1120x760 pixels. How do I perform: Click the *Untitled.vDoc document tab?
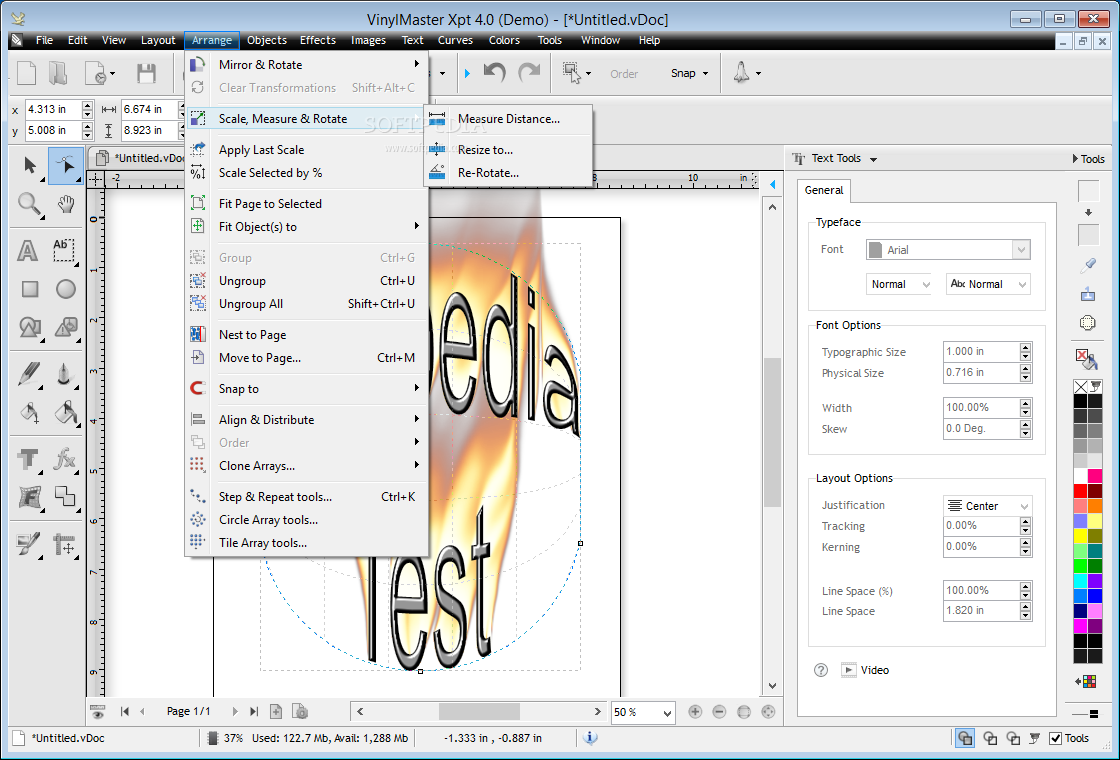(141, 159)
